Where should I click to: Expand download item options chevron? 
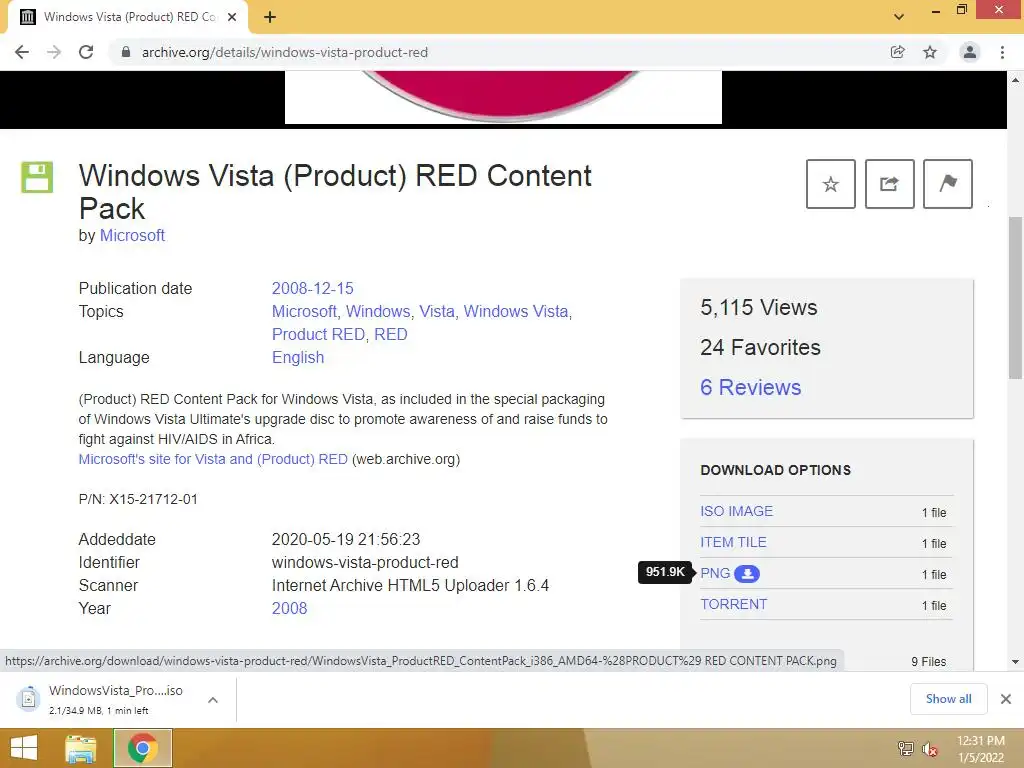click(x=213, y=700)
